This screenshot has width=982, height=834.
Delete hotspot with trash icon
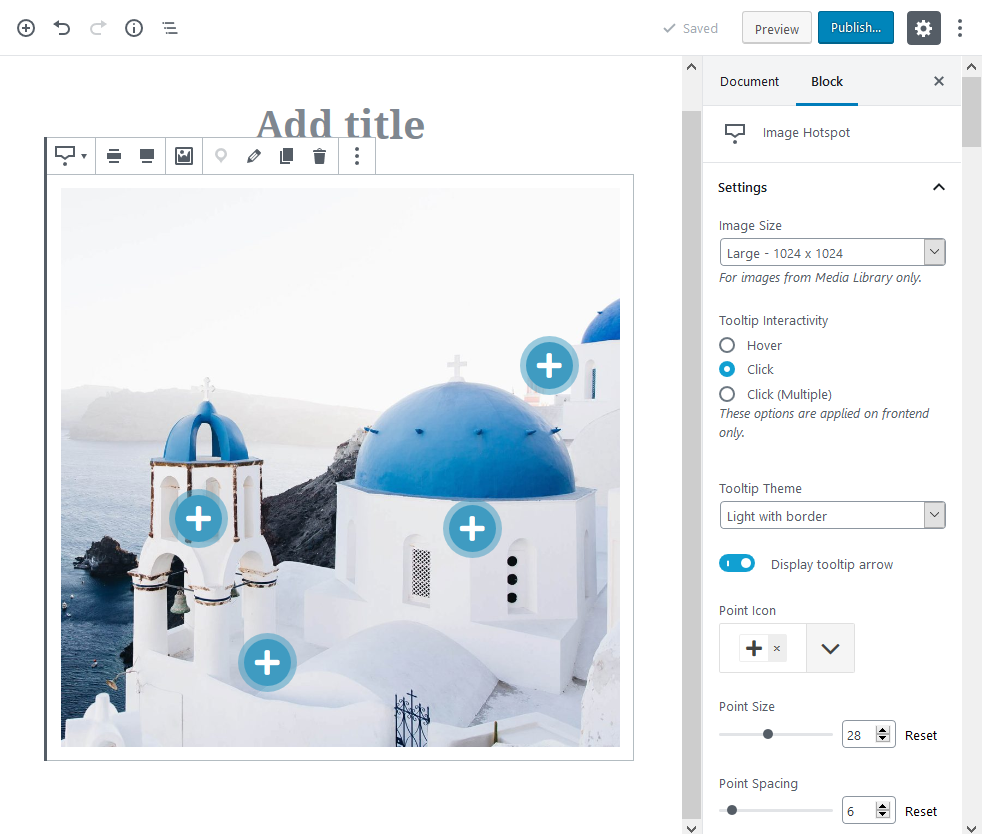tap(319, 156)
